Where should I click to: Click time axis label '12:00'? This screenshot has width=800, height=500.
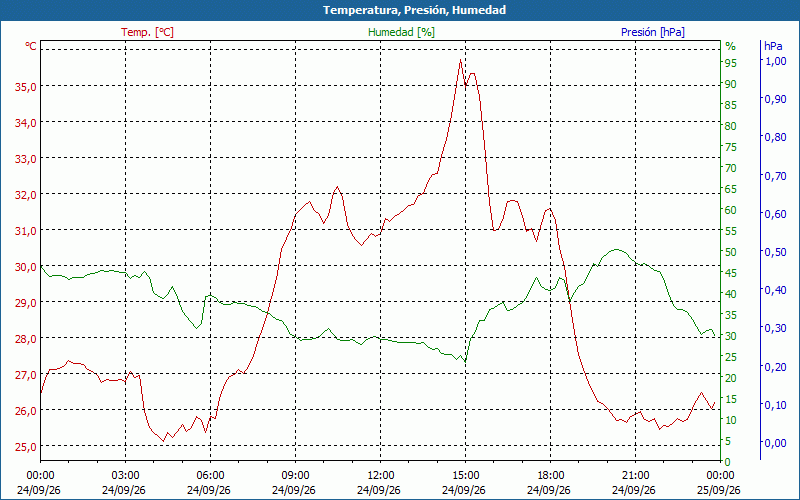381,476
